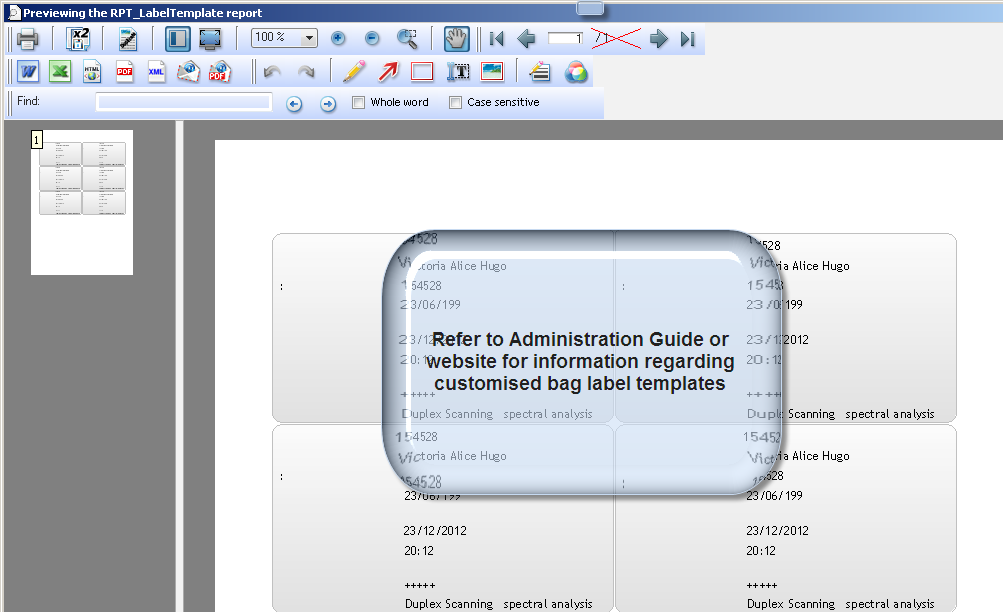Export report to Word

pos(28,72)
